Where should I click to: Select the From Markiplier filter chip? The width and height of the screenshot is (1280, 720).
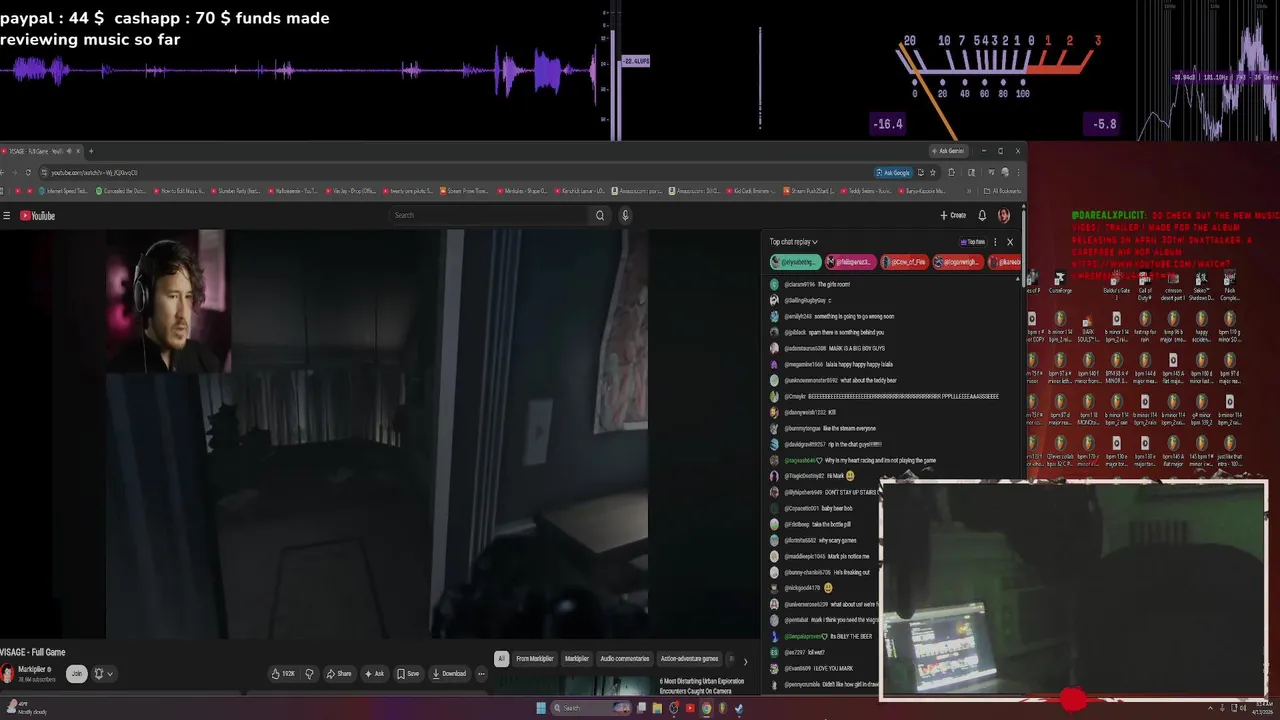[535, 659]
